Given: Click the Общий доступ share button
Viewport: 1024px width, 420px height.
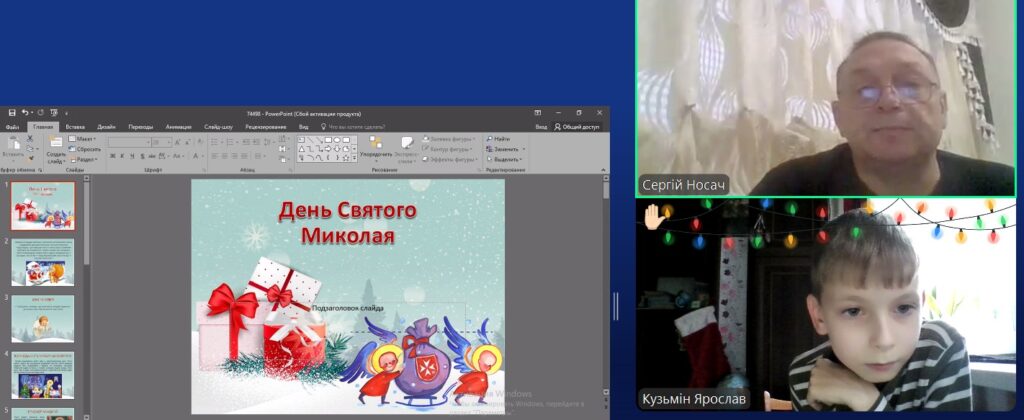Looking at the screenshot, I should (x=577, y=127).
